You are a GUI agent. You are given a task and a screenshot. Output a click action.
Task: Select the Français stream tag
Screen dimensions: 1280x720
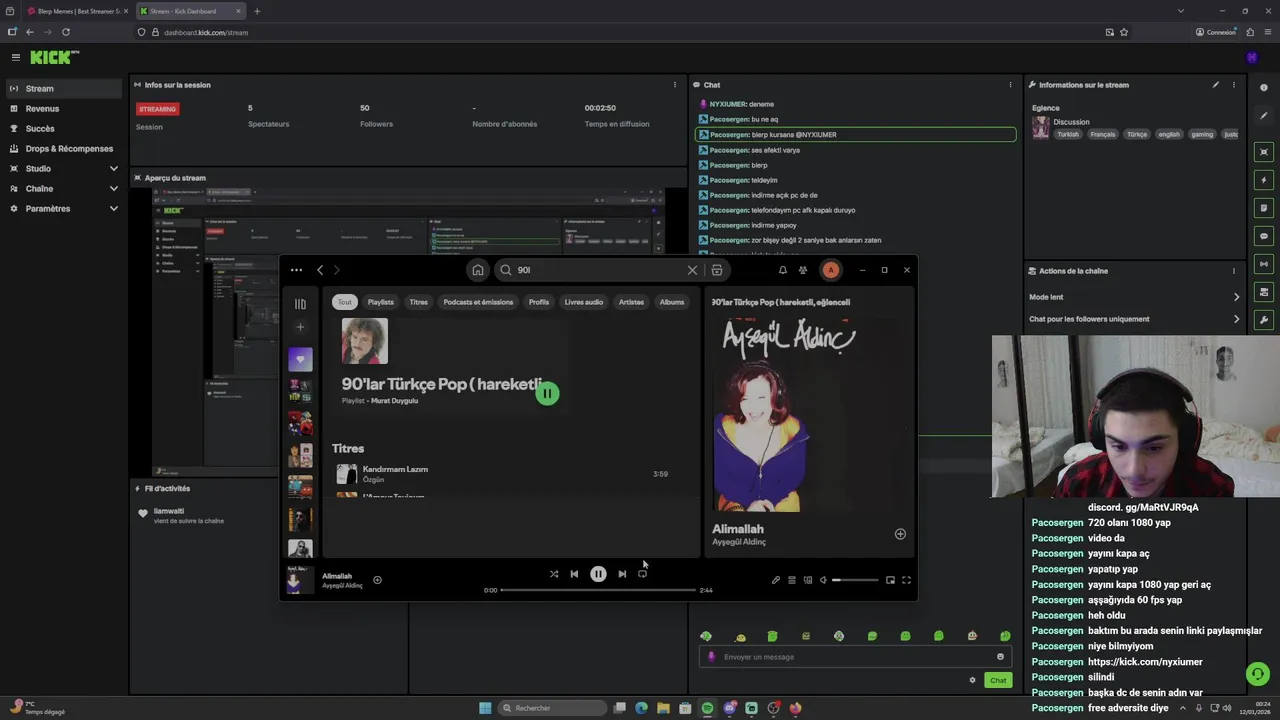[1102, 134]
